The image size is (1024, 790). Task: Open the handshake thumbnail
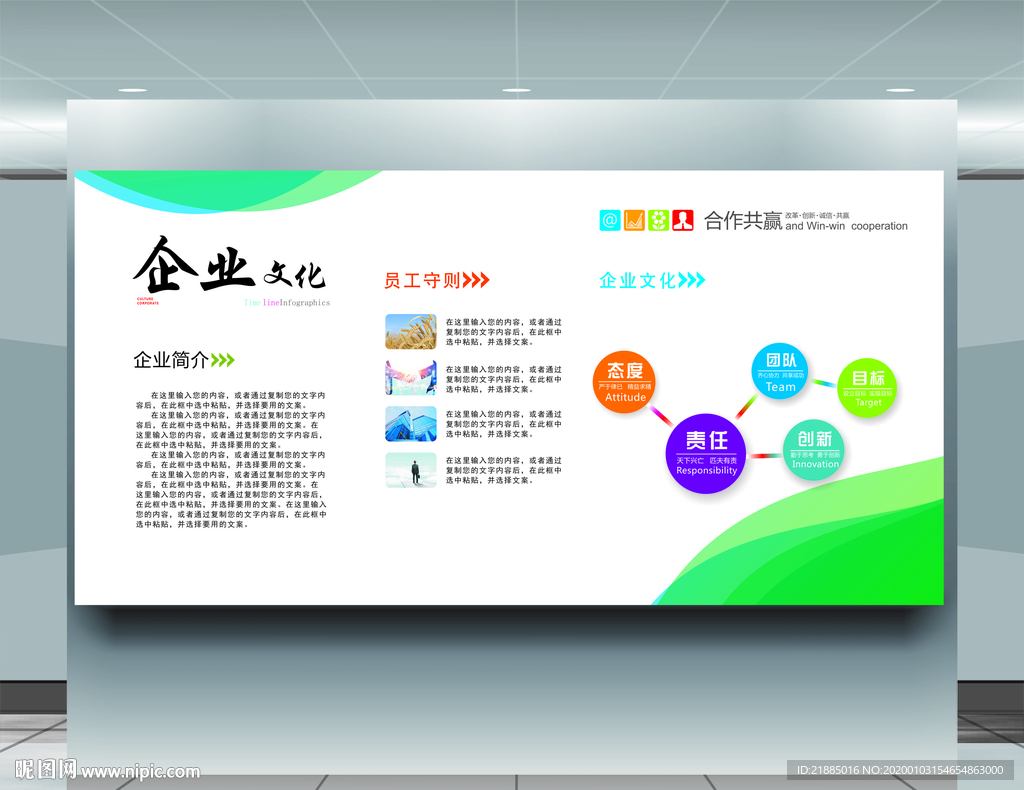click(411, 378)
